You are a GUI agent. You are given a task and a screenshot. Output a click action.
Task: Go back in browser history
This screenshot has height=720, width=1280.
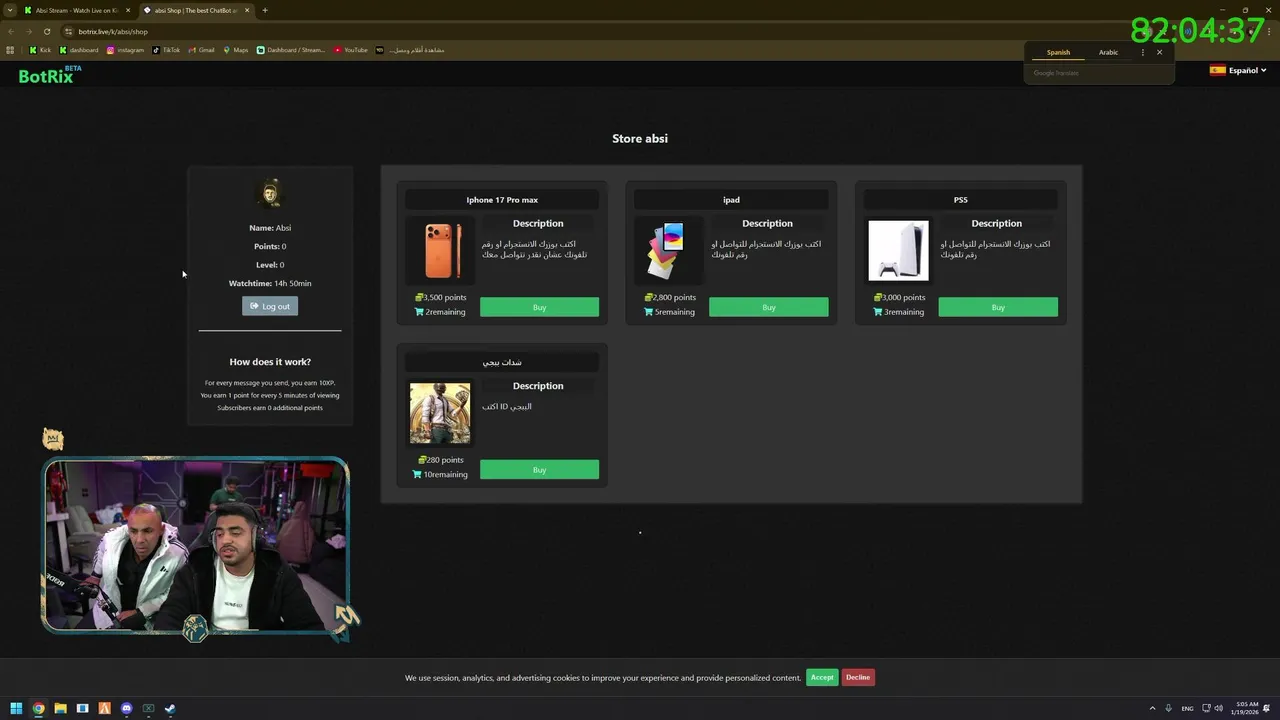coord(11,31)
